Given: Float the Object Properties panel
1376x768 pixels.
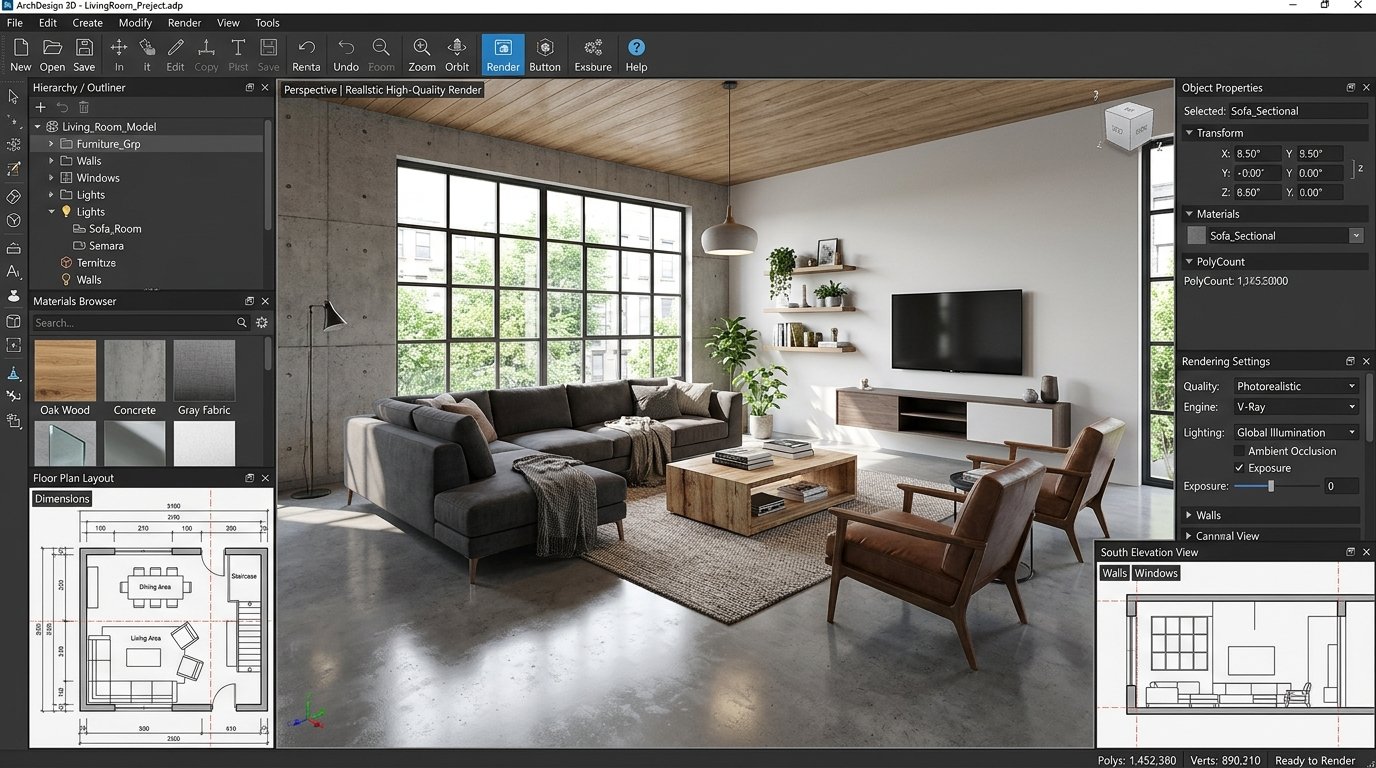Looking at the screenshot, I should tap(1351, 88).
